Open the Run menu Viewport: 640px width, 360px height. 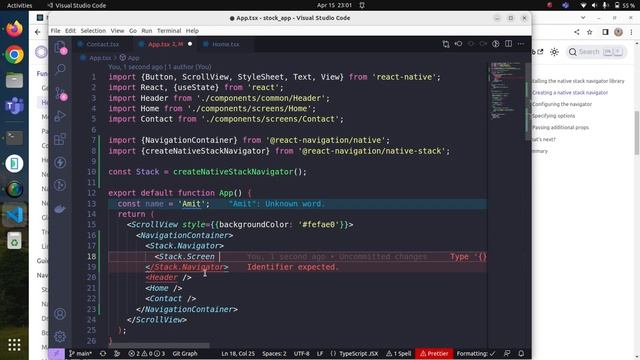point(147,31)
